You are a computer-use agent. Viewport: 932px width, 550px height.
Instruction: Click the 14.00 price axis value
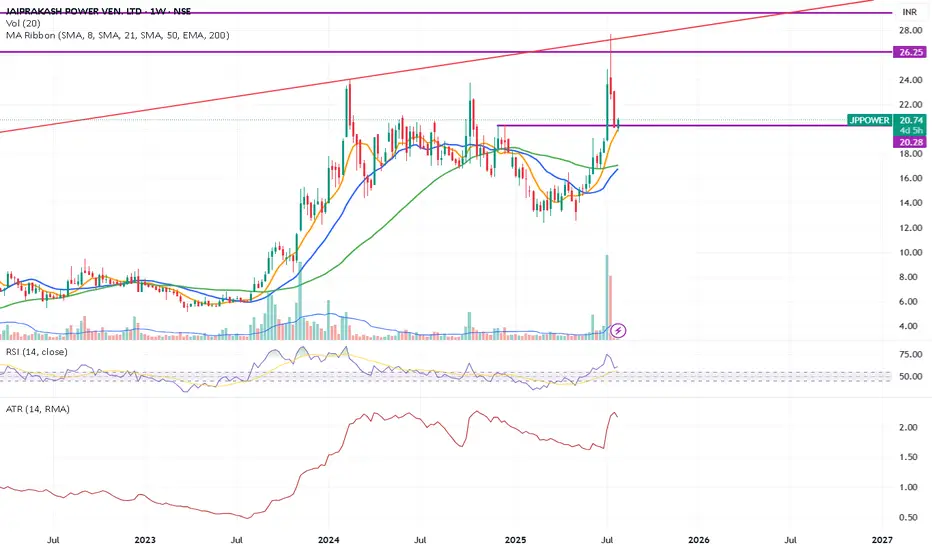[x=911, y=203]
